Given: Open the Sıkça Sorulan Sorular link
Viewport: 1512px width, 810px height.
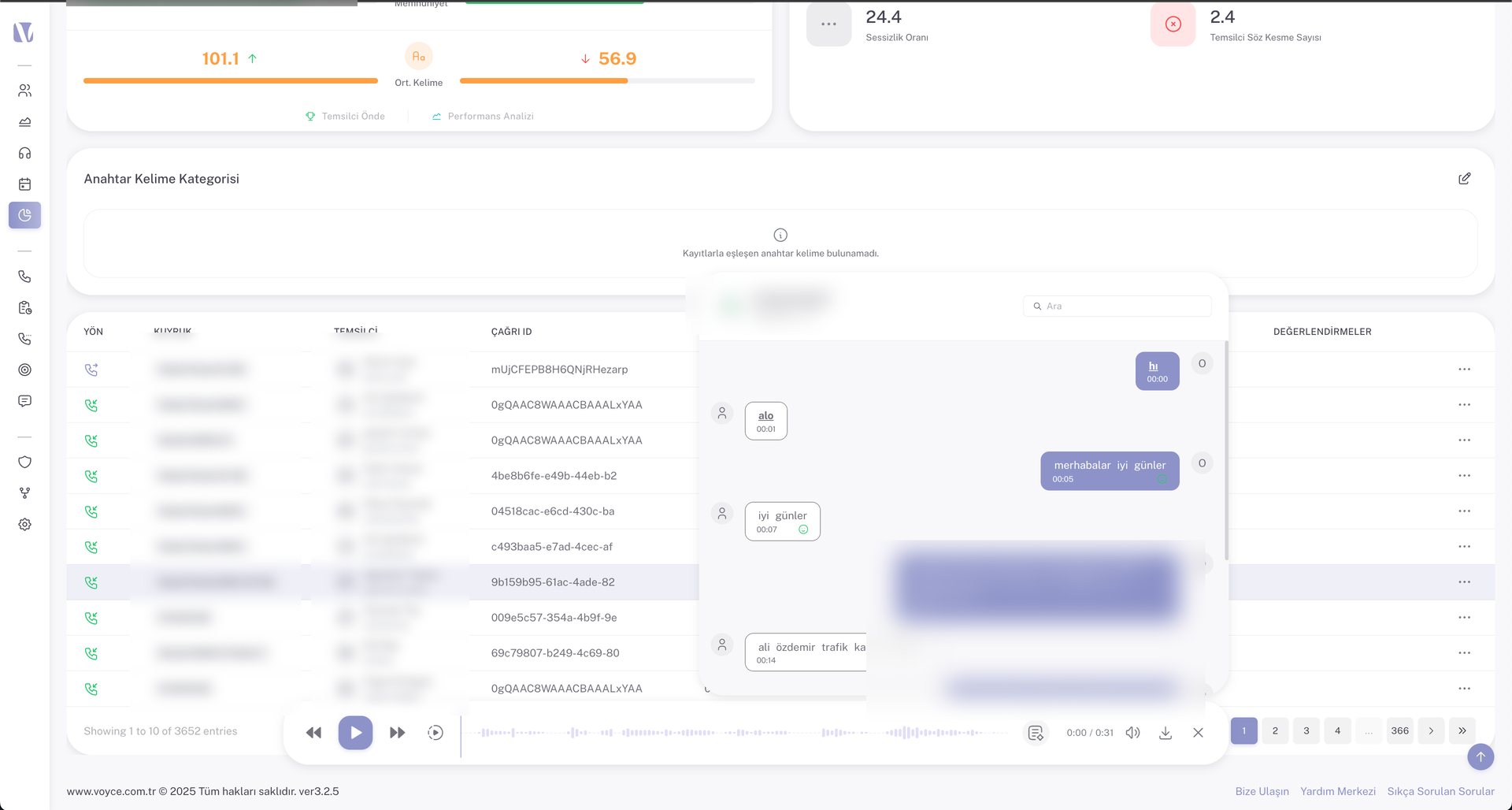Looking at the screenshot, I should point(1440,792).
